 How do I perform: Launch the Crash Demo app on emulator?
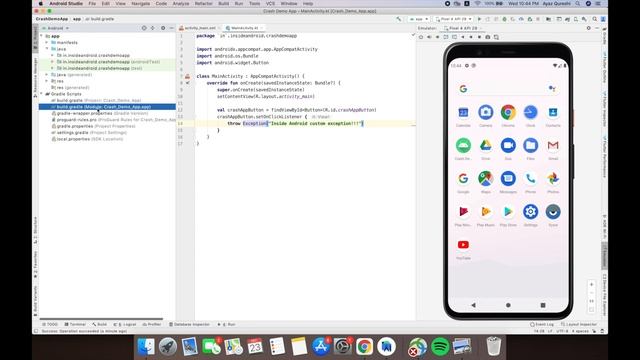(463, 145)
